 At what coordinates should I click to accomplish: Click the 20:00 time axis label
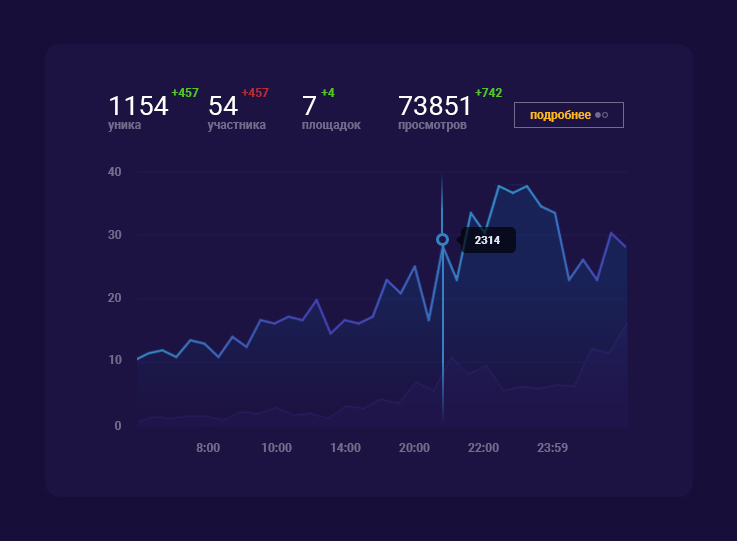[414, 447]
